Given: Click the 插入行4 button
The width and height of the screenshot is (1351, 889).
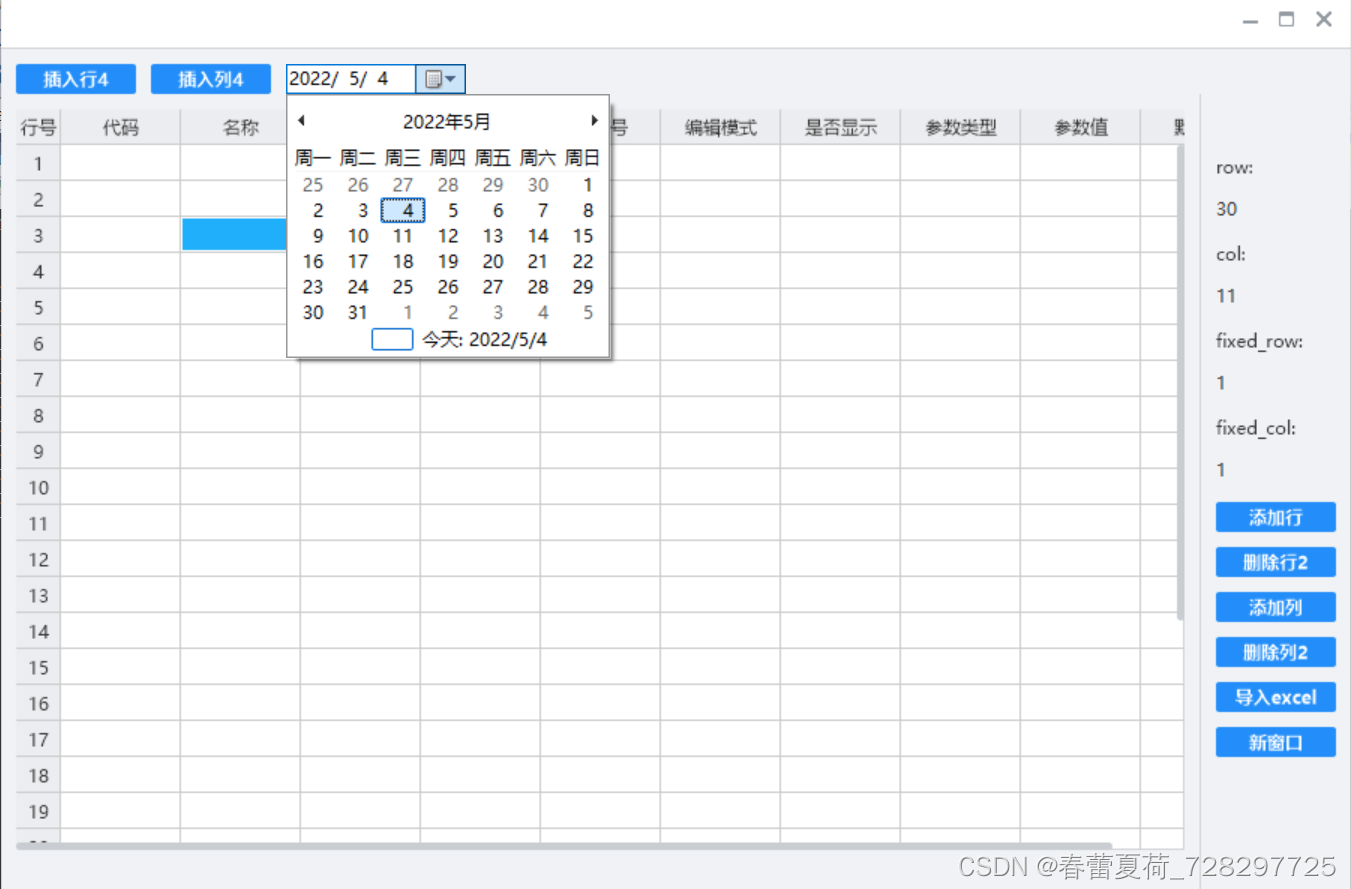Looking at the screenshot, I should coord(75,78).
